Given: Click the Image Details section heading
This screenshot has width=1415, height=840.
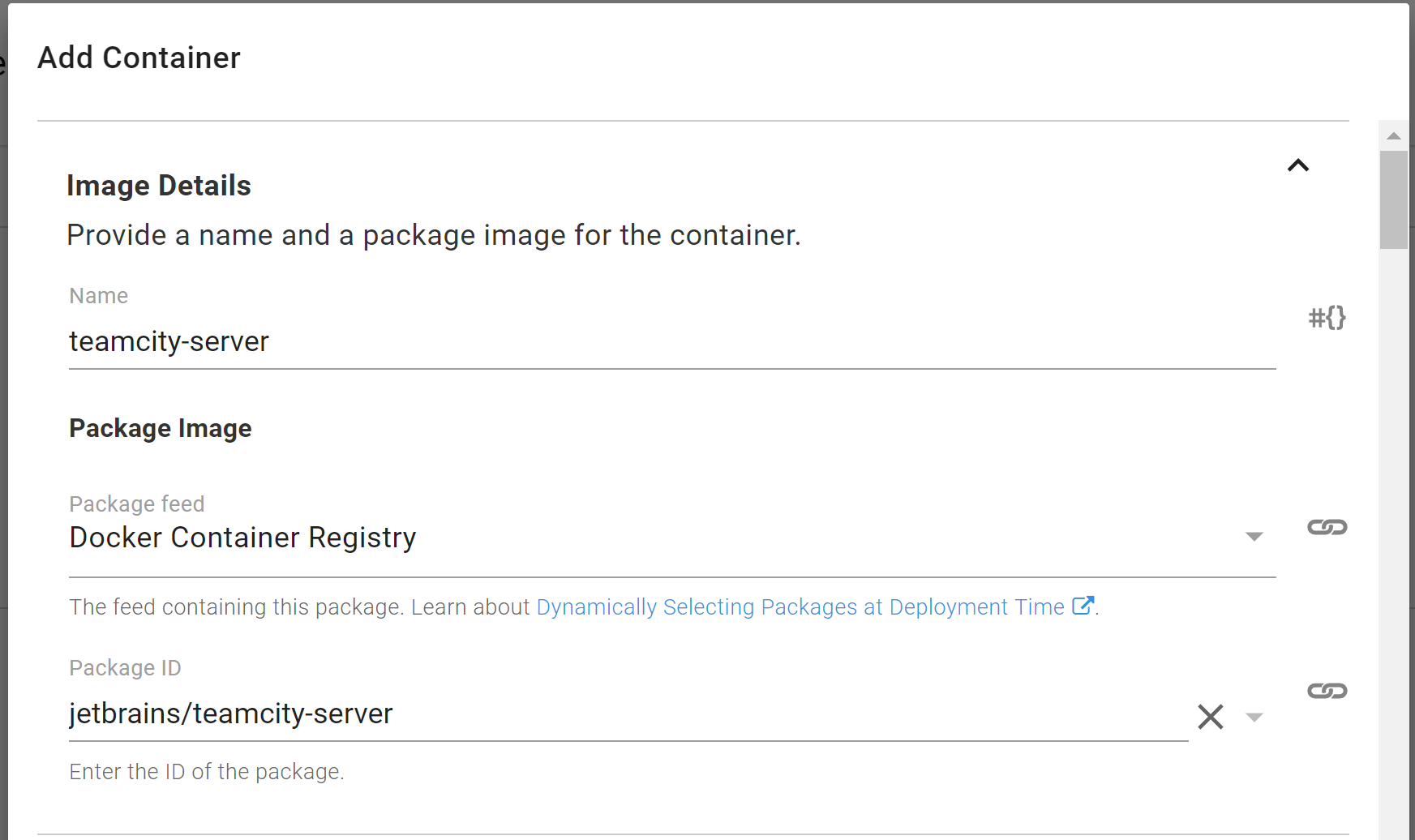Looking at the screenshot, I should tap(159, 186).
